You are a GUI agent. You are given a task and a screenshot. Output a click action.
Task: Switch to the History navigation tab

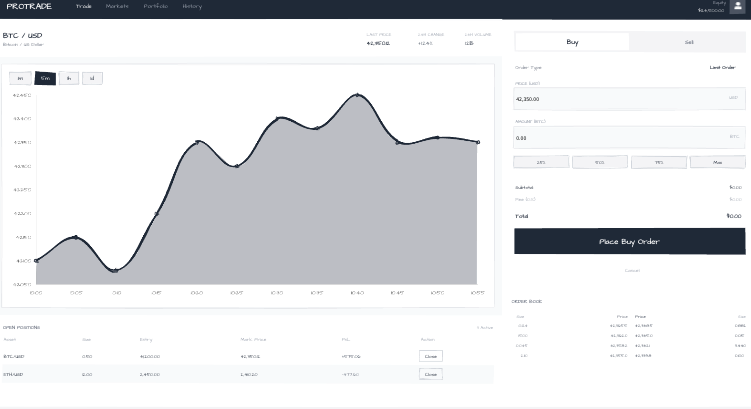(192, 6)
